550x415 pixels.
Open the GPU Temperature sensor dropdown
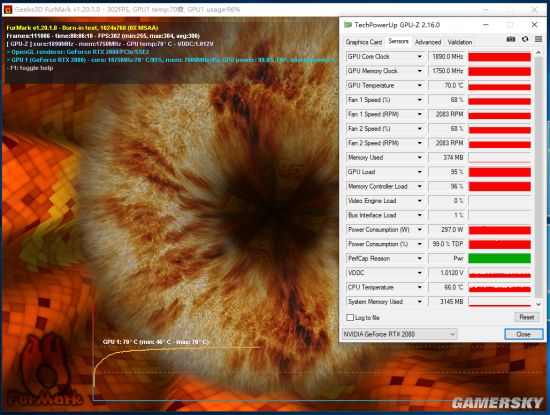[x=420, y=85]
